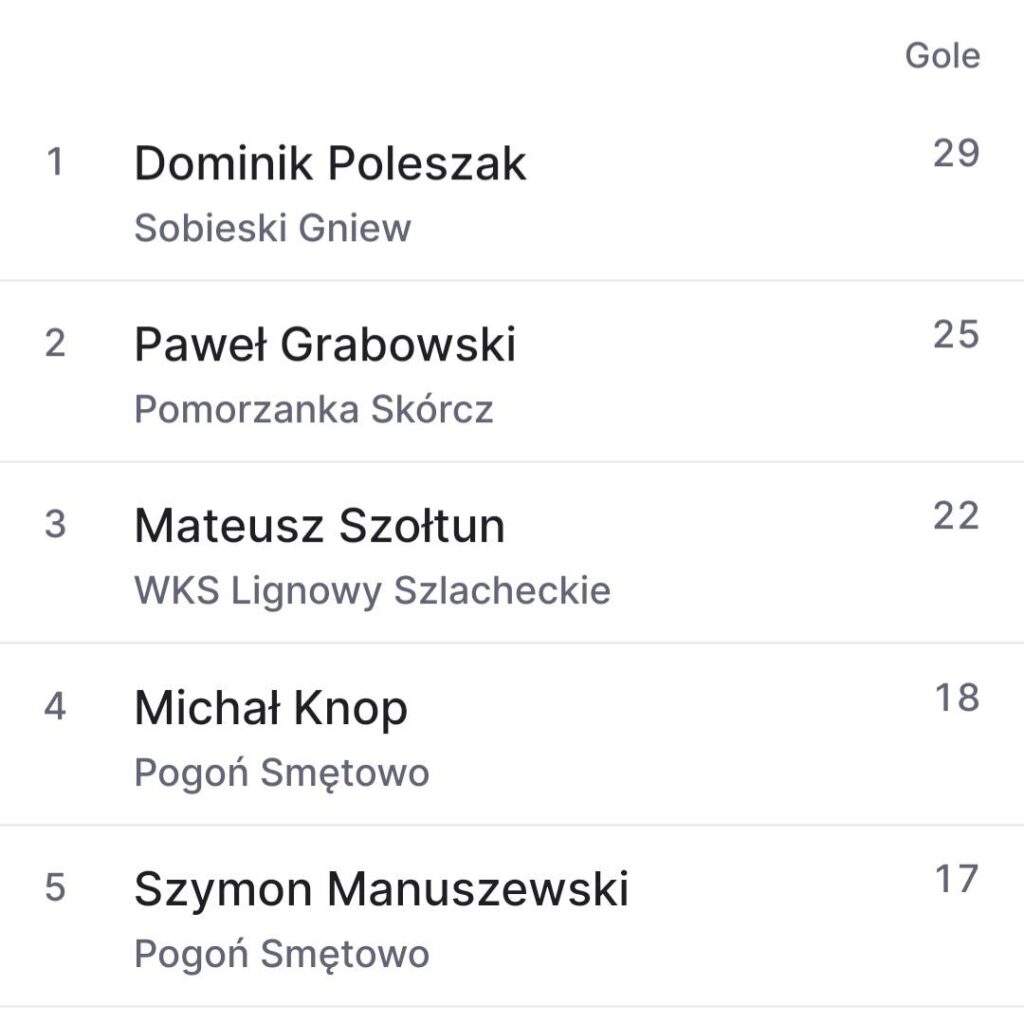Click rank number 1 in the list
The width and height of the screenshot is (1024, 1024).
[x=55, y=163]
